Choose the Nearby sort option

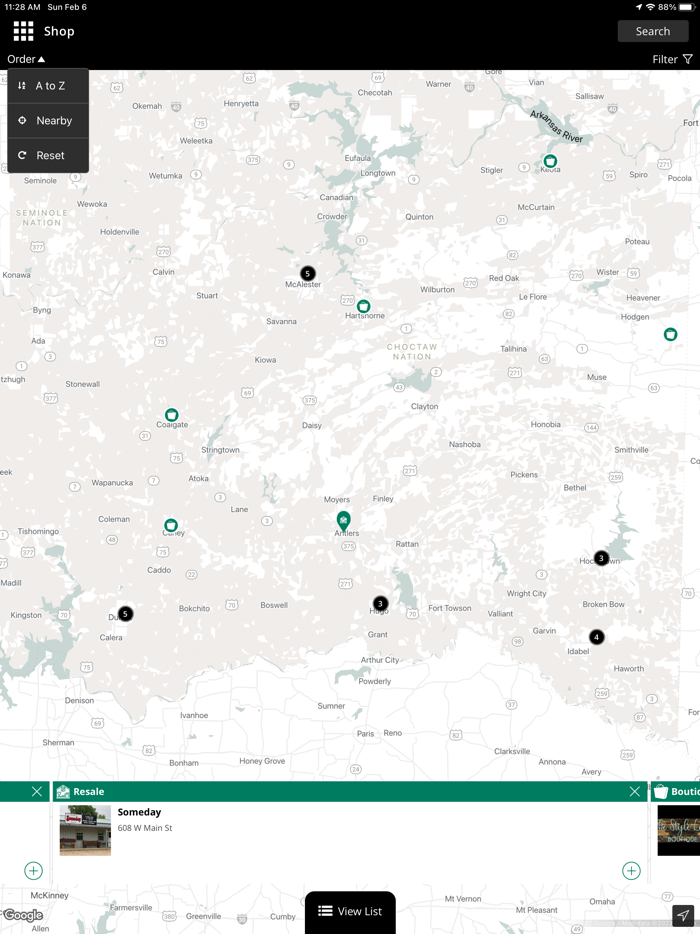click(x=48, y=120)
